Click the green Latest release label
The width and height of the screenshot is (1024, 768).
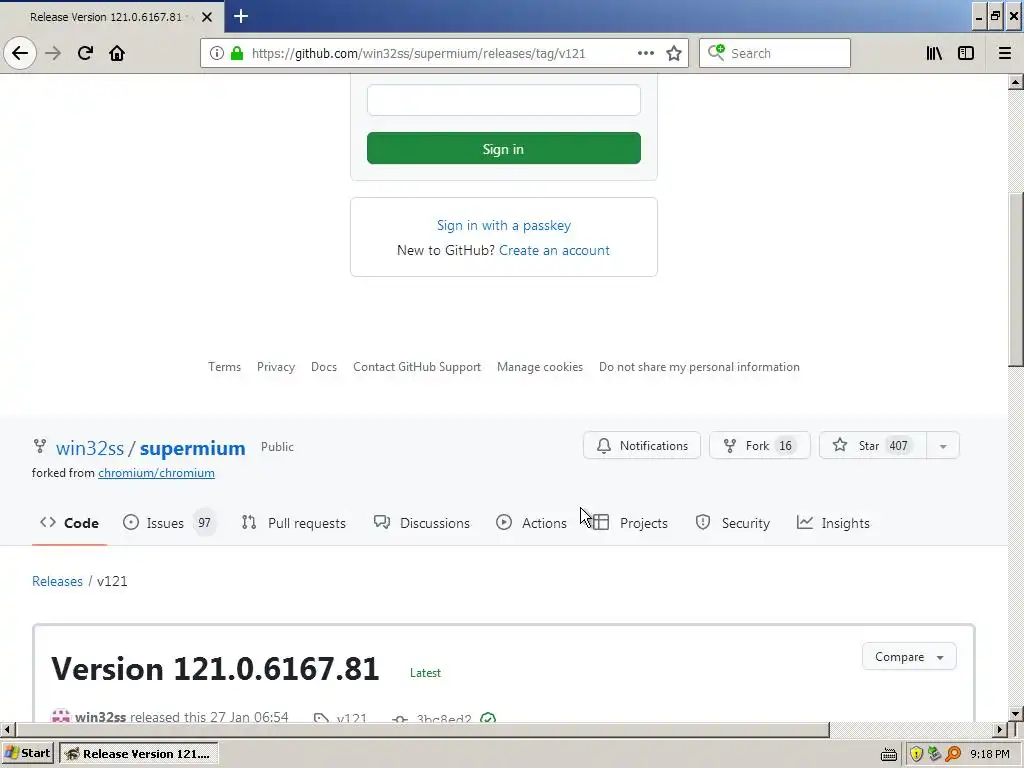pos(425,673)
